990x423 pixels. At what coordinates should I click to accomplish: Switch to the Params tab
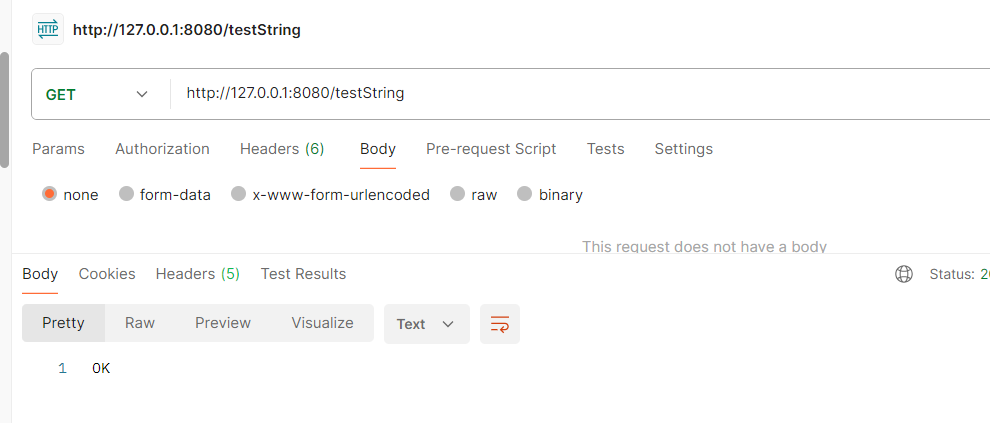point(58,149)
